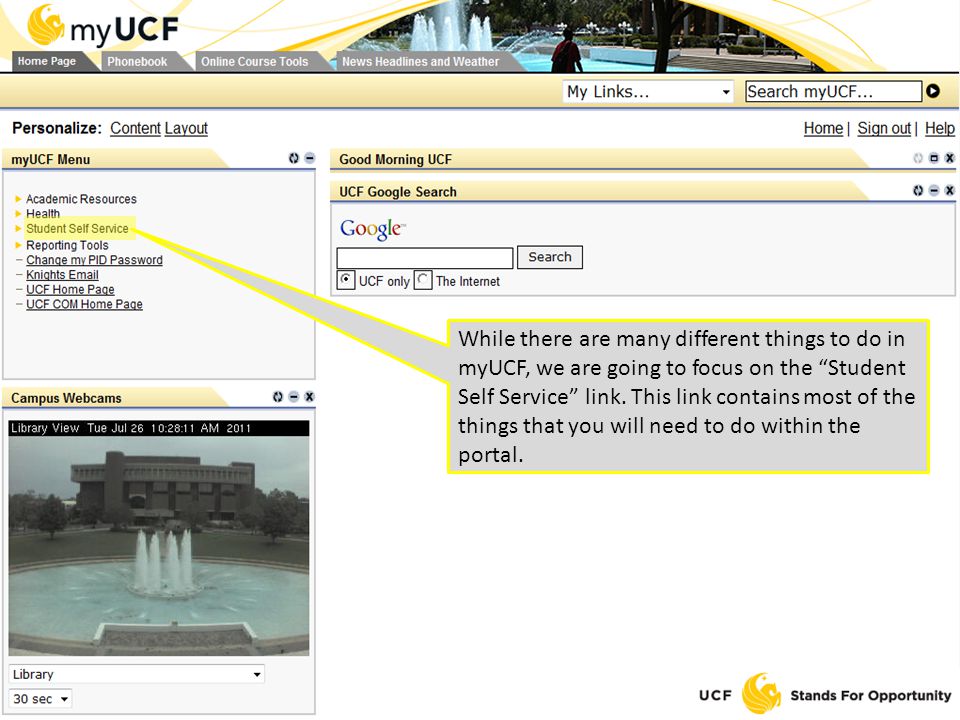
Task: Expand Reporting Tools menu folder
Action: point(18,245)
